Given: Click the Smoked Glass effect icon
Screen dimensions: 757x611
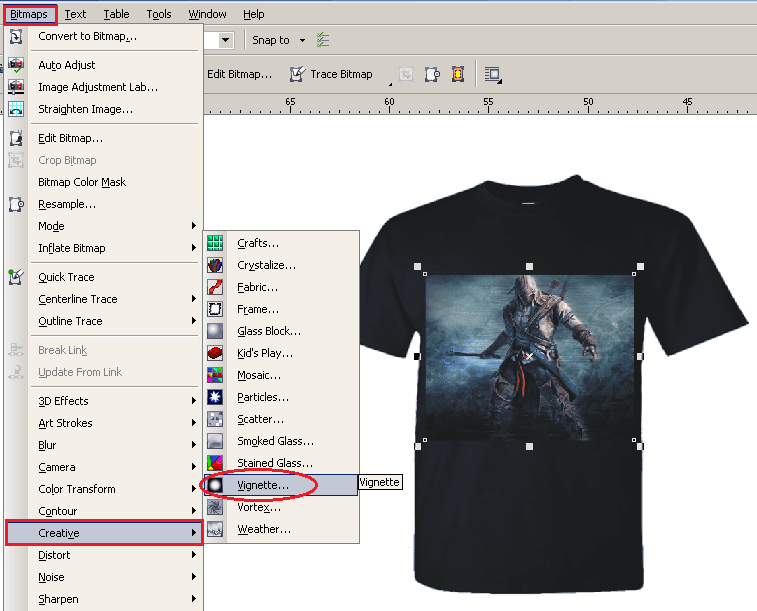Looking at the screenshot, I should [x=215, y=441].
